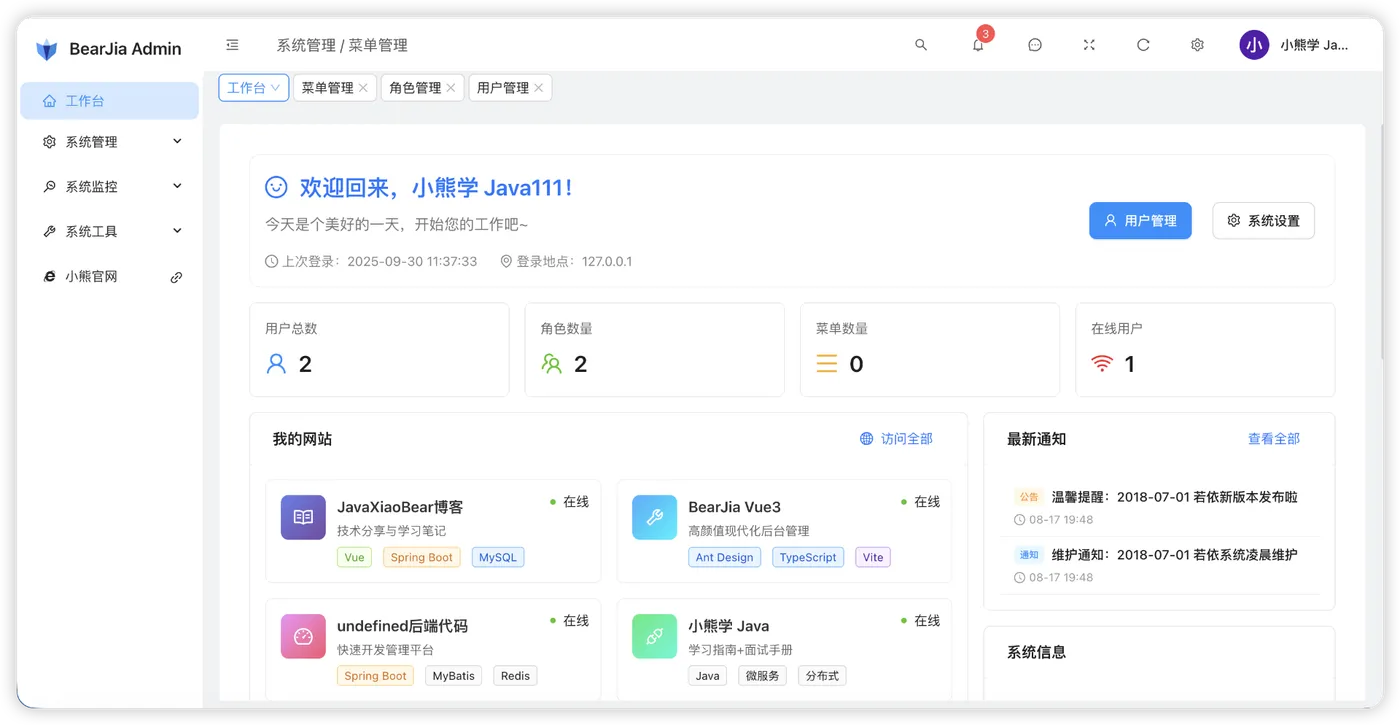Click the undefined后端代码 dashboard icon
Image resolution: width=1400 pixels, height=725 pixels.
(x=303, y=636)
